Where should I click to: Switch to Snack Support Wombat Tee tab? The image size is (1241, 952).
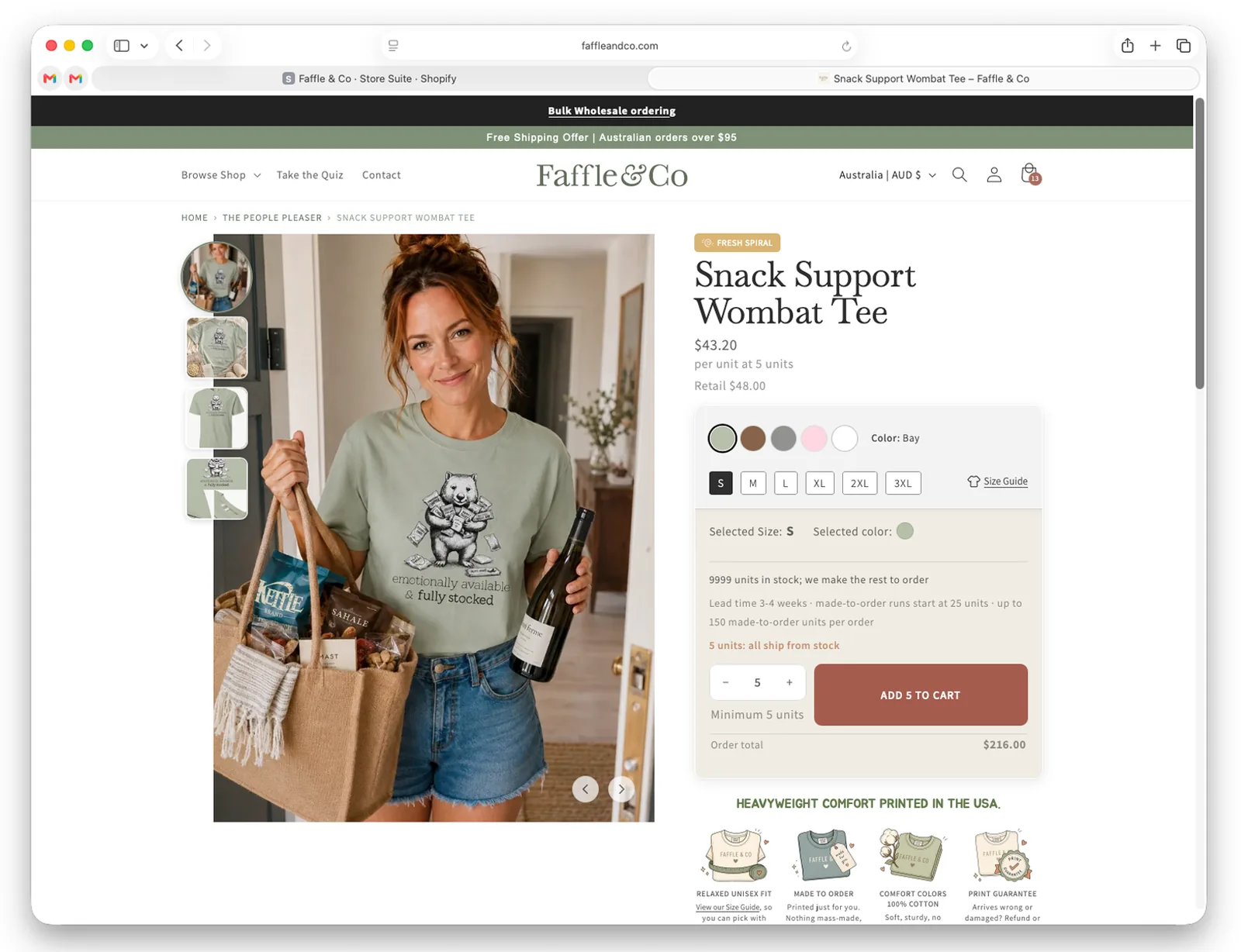pyautogui.click(x=923, y=78)
